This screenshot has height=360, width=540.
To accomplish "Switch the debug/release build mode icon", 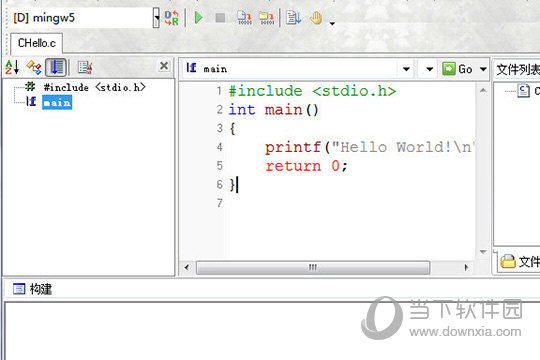I will (171, 18).
